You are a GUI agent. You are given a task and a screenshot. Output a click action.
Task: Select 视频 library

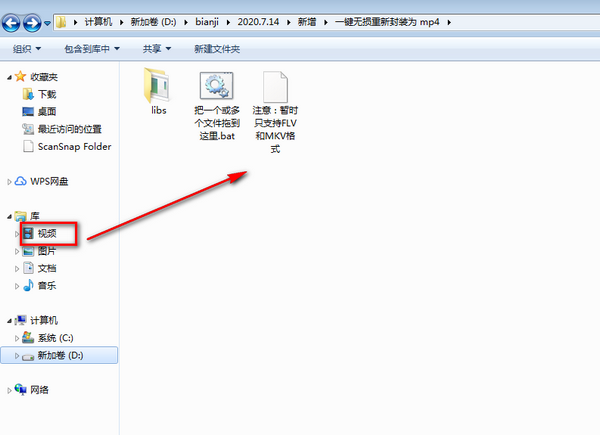pyautogui.click(x=47, y=233)
